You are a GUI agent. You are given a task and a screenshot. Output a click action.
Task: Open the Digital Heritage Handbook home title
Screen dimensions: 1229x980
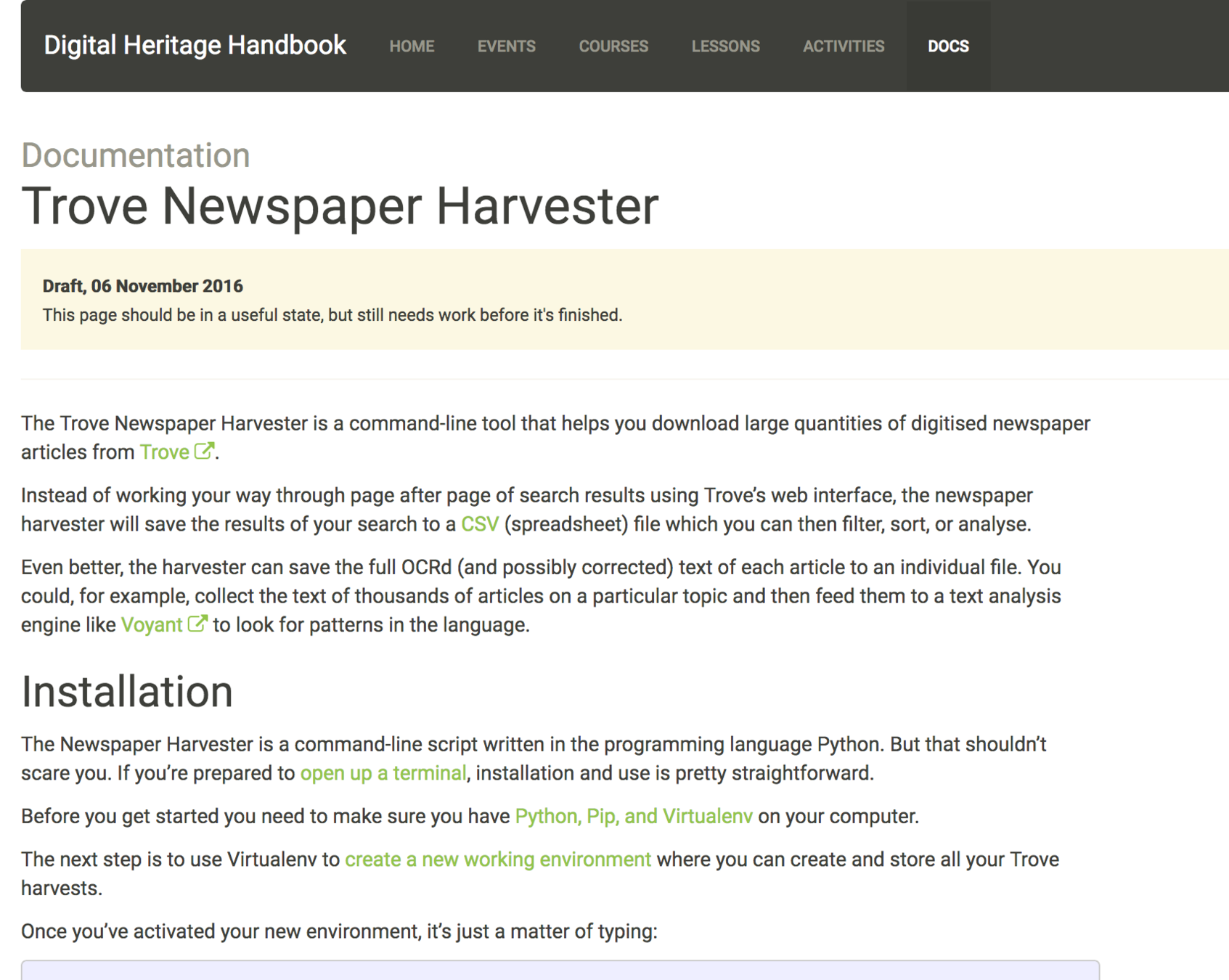pos(195,46)
